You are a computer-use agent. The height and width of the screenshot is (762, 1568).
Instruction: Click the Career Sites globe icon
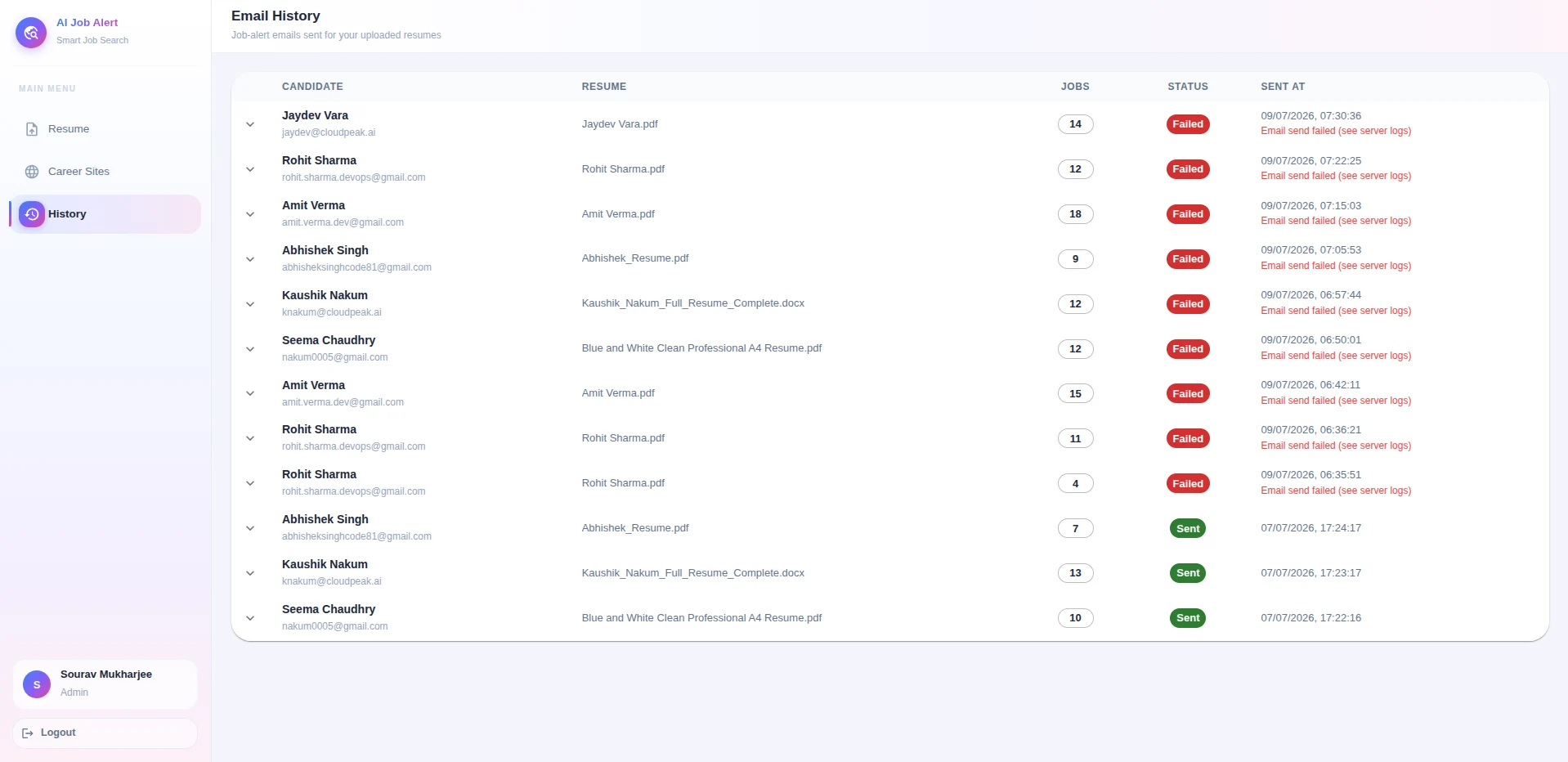click(32, 172)
